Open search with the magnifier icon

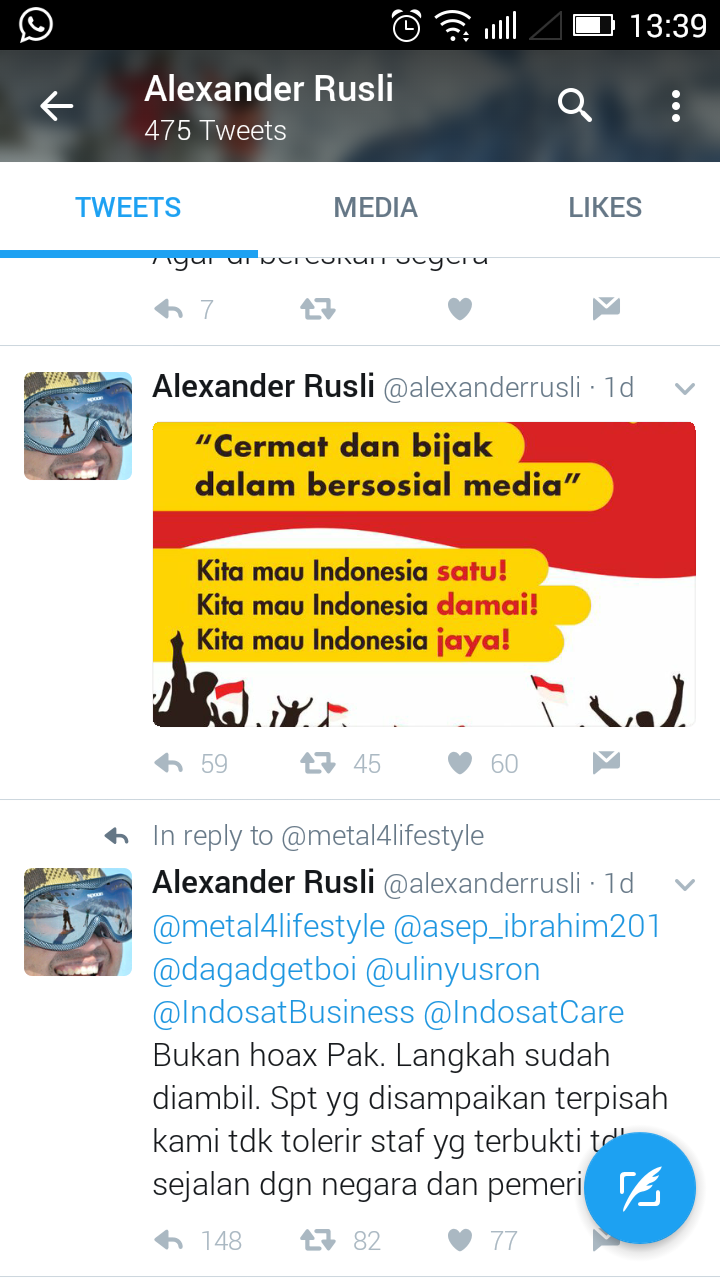(575, 105)
